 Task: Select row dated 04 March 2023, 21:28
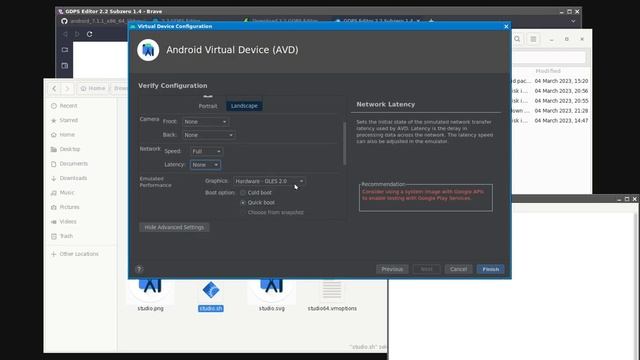(550, 111)
